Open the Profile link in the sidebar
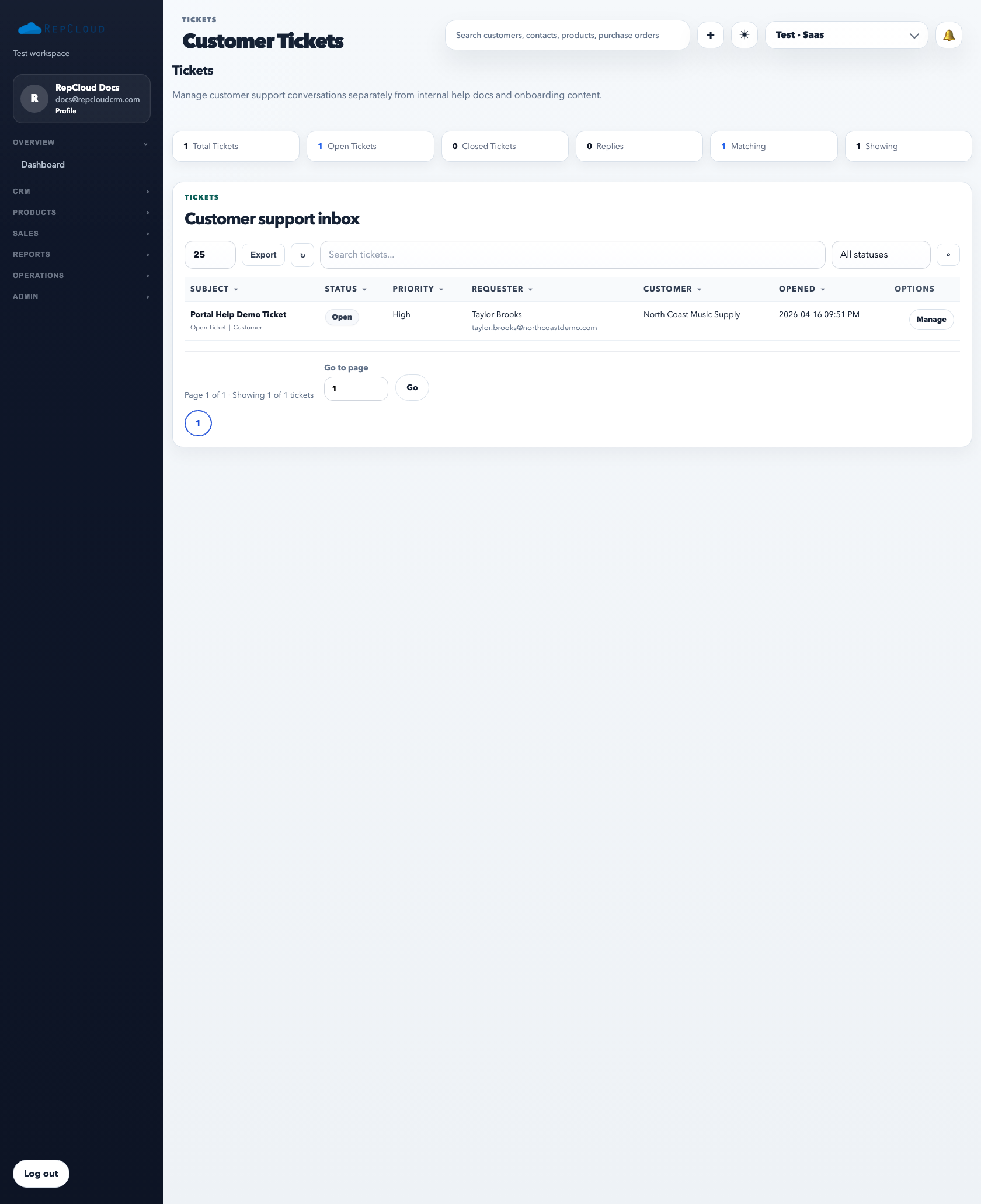The width and height of the screenshot is (981, 1204). pyautogui.click(x=66, y=111)
